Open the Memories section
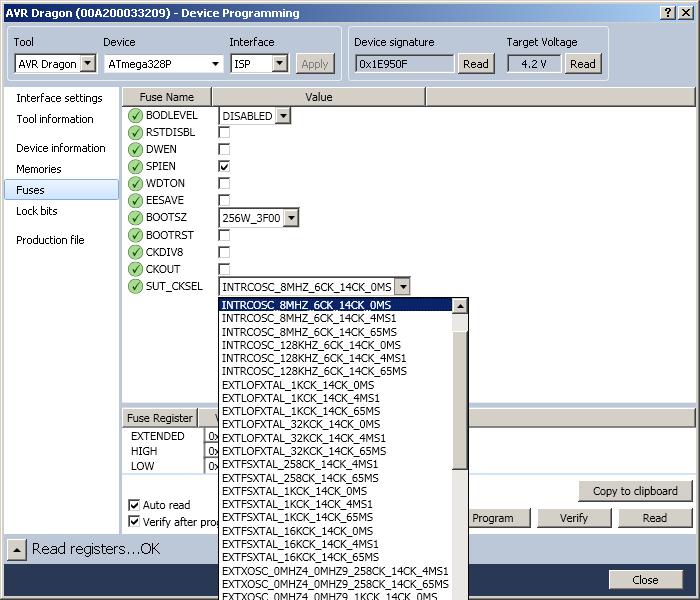The height and width of the screenshot is (600, 700). (39, 169)
